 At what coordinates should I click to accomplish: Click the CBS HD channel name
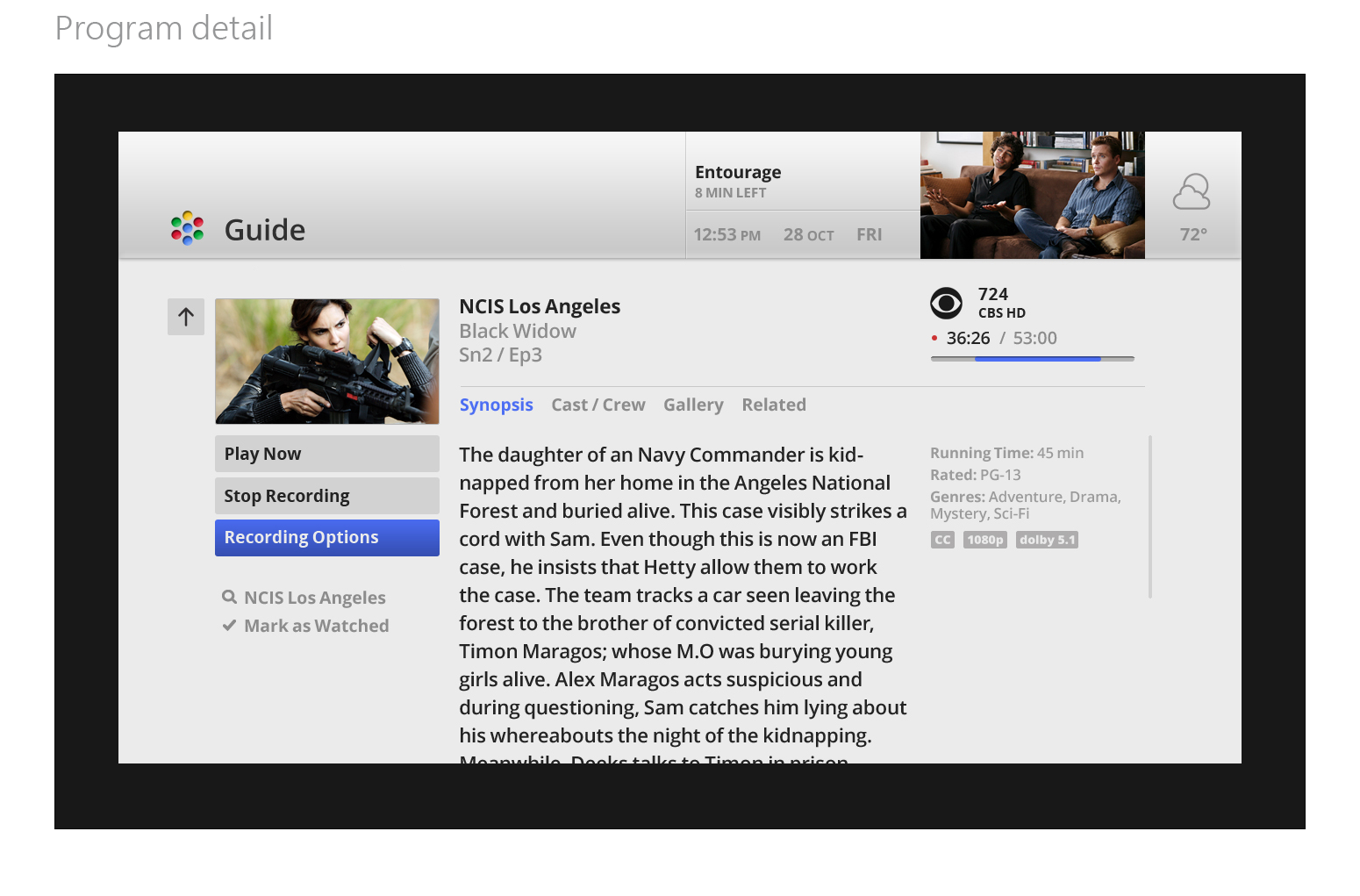click(x=1002, y=313)
